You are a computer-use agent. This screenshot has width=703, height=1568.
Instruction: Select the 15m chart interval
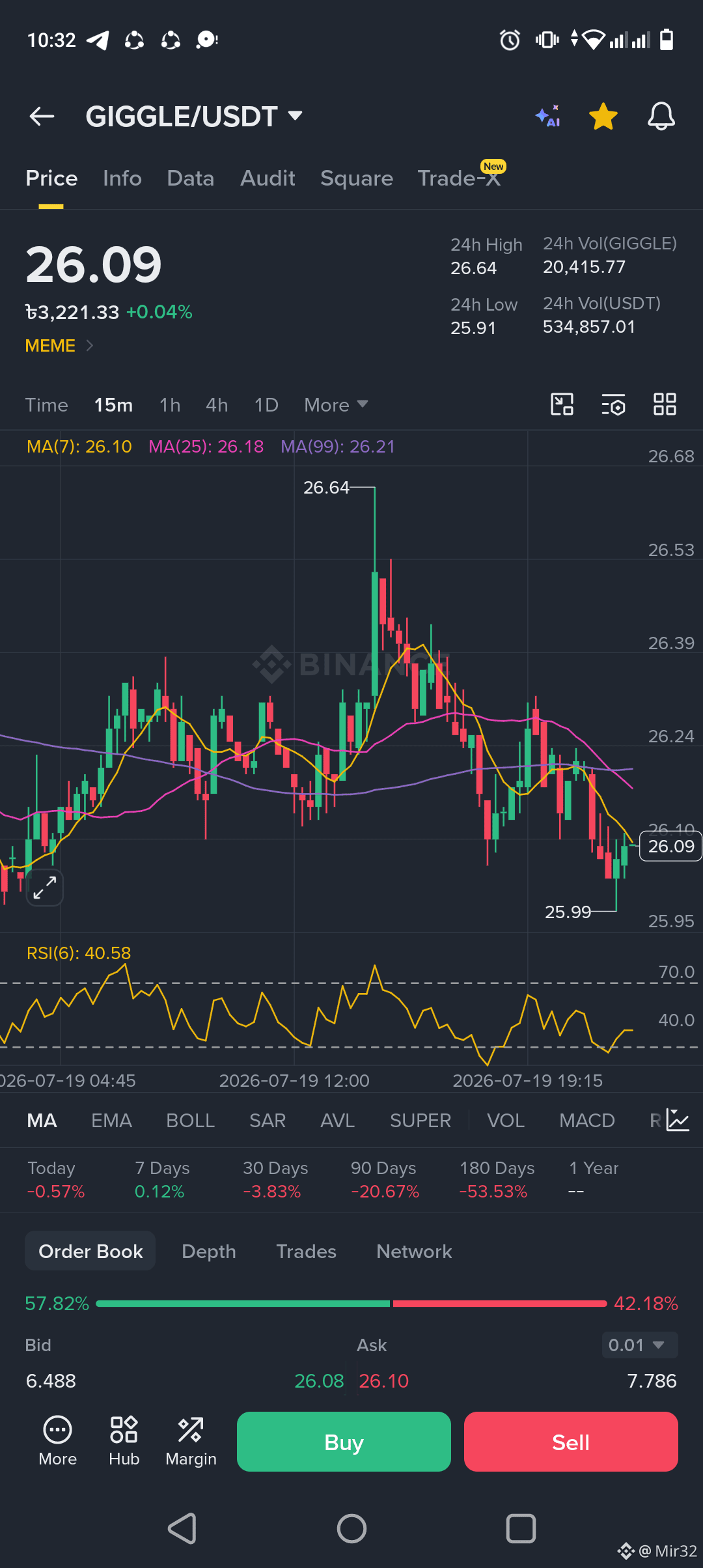[113, 405]
